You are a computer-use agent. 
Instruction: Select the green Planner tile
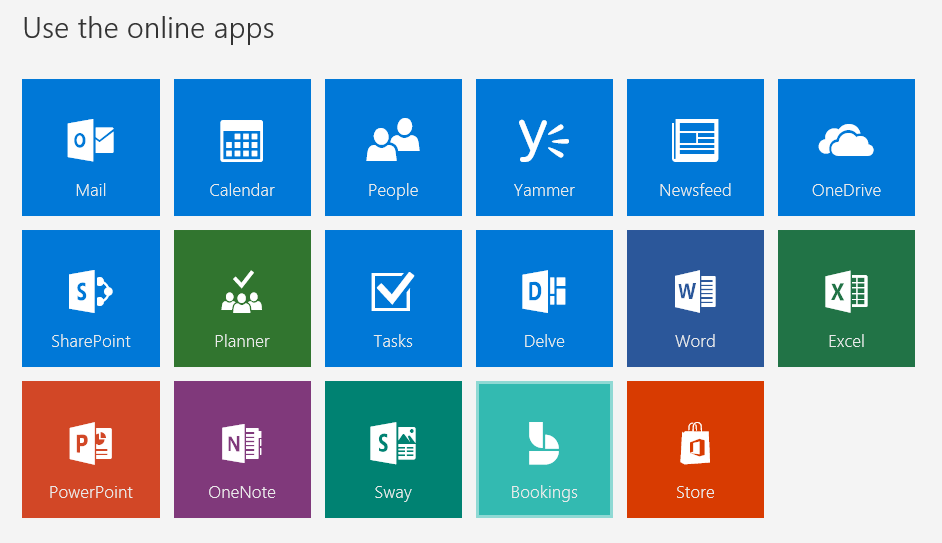tap(242, 298)
